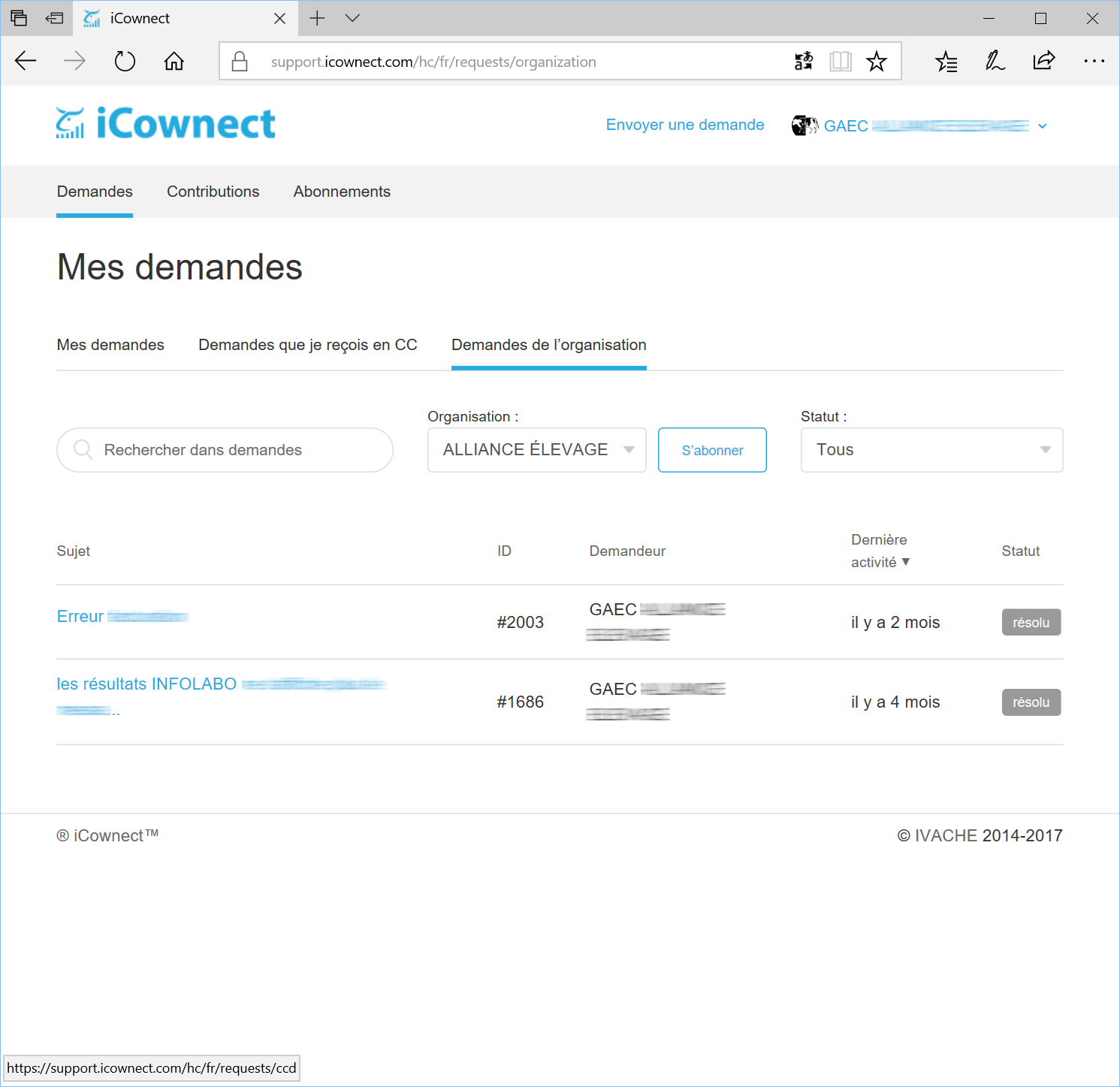Image resolution: width=1120 pixels, height=1087 pixels.
Task: Click request ID #1686
Action: [x=520, y=702]
